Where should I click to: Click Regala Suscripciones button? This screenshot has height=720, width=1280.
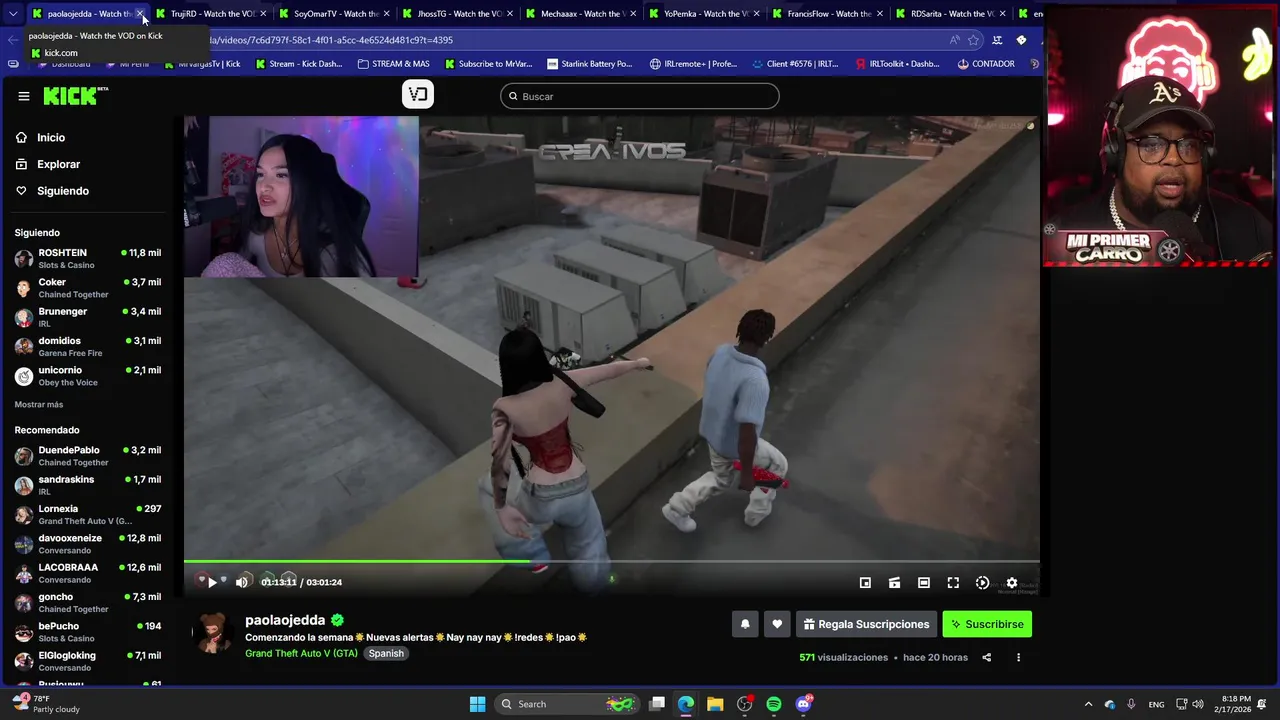click(x=866, y=624)
